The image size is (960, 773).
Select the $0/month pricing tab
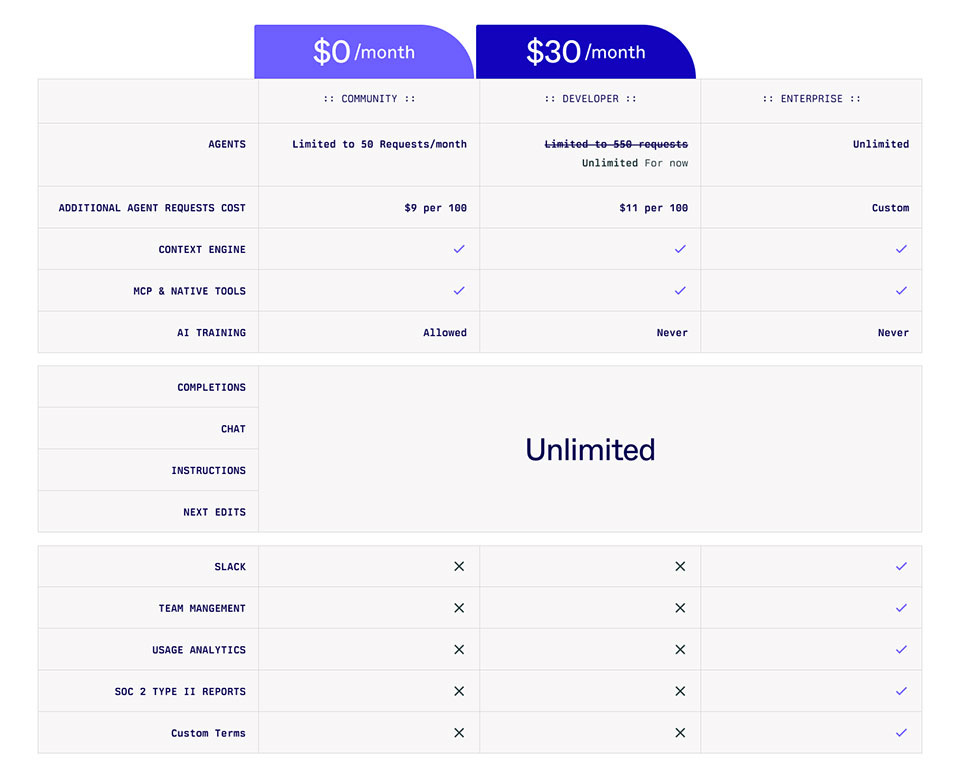tap(364, 48)
